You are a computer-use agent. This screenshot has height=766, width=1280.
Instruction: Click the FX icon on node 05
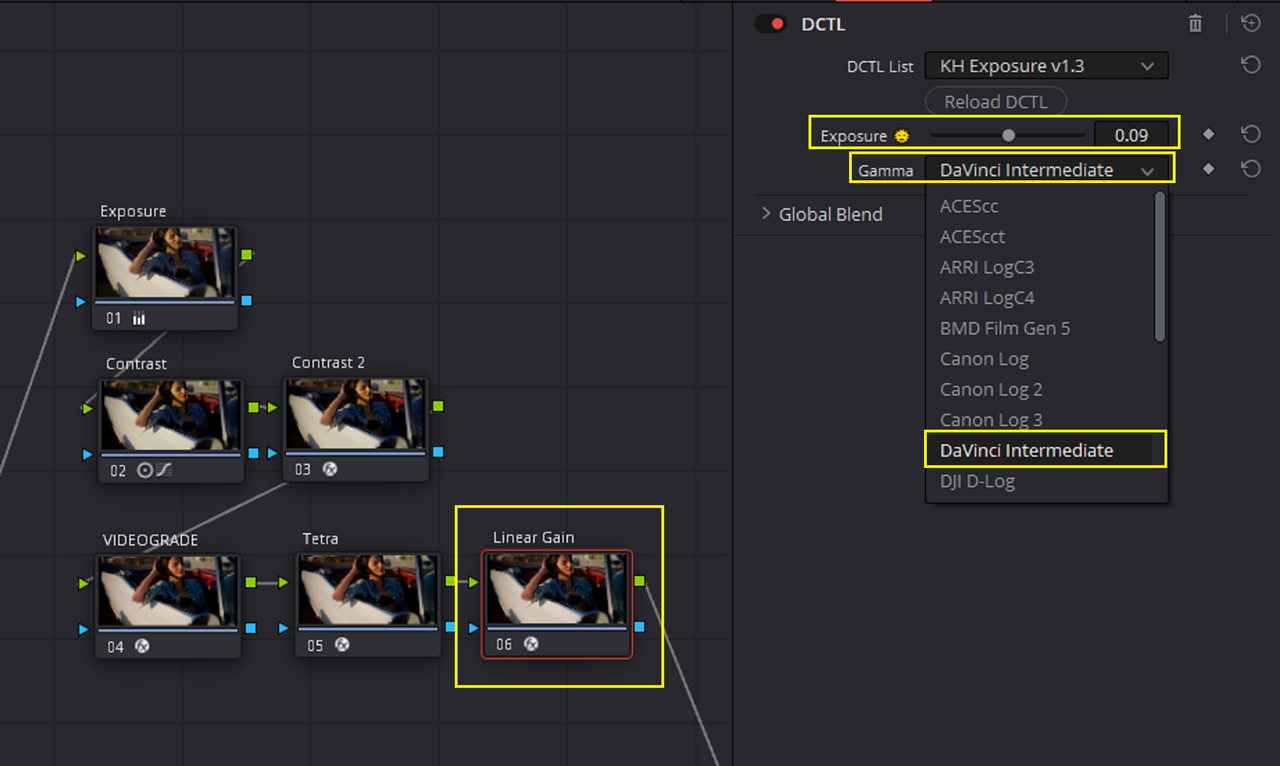(x=341, y=645)
